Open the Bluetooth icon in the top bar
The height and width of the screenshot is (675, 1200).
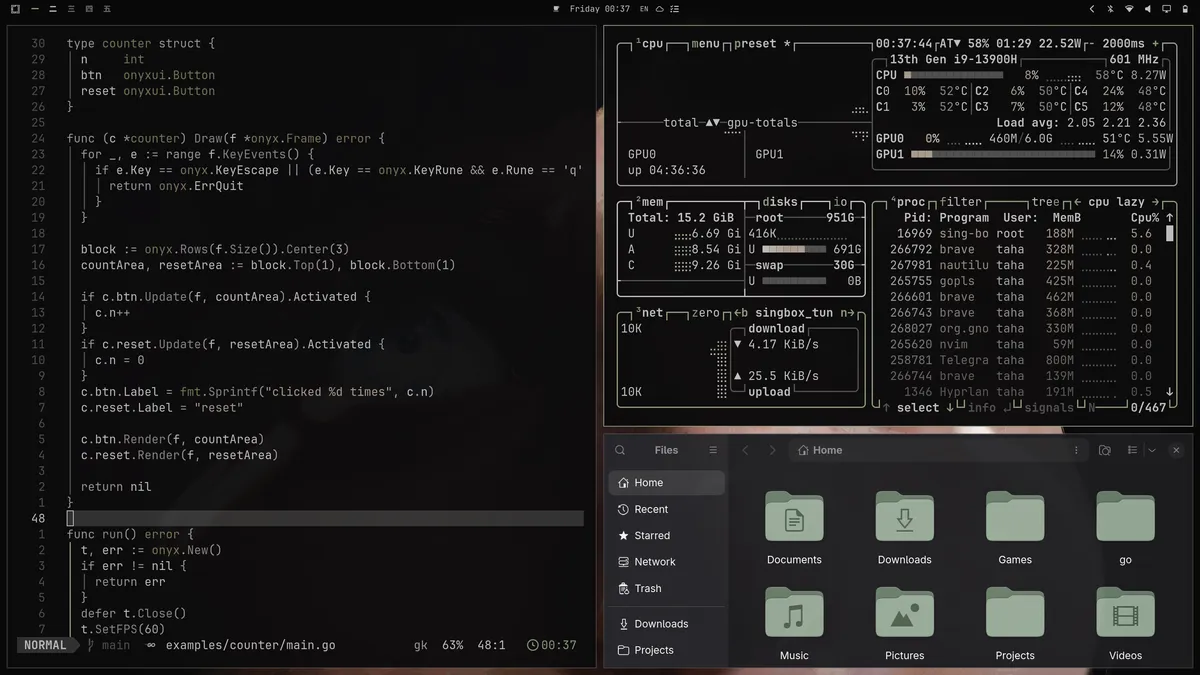(1110, 9)
